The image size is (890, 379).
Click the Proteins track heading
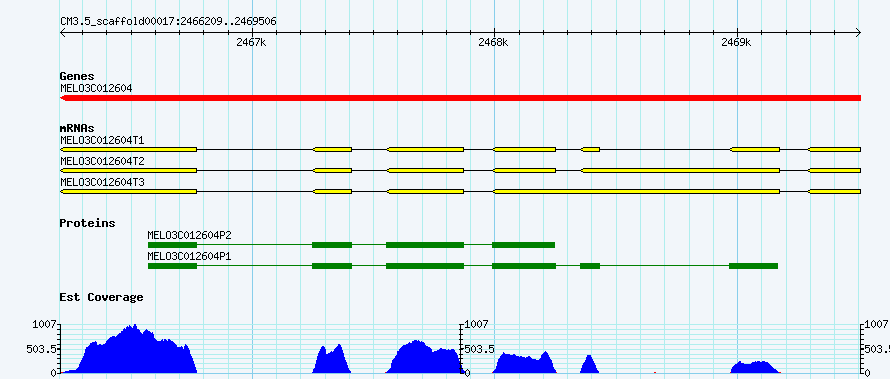[x=87, y=223]
